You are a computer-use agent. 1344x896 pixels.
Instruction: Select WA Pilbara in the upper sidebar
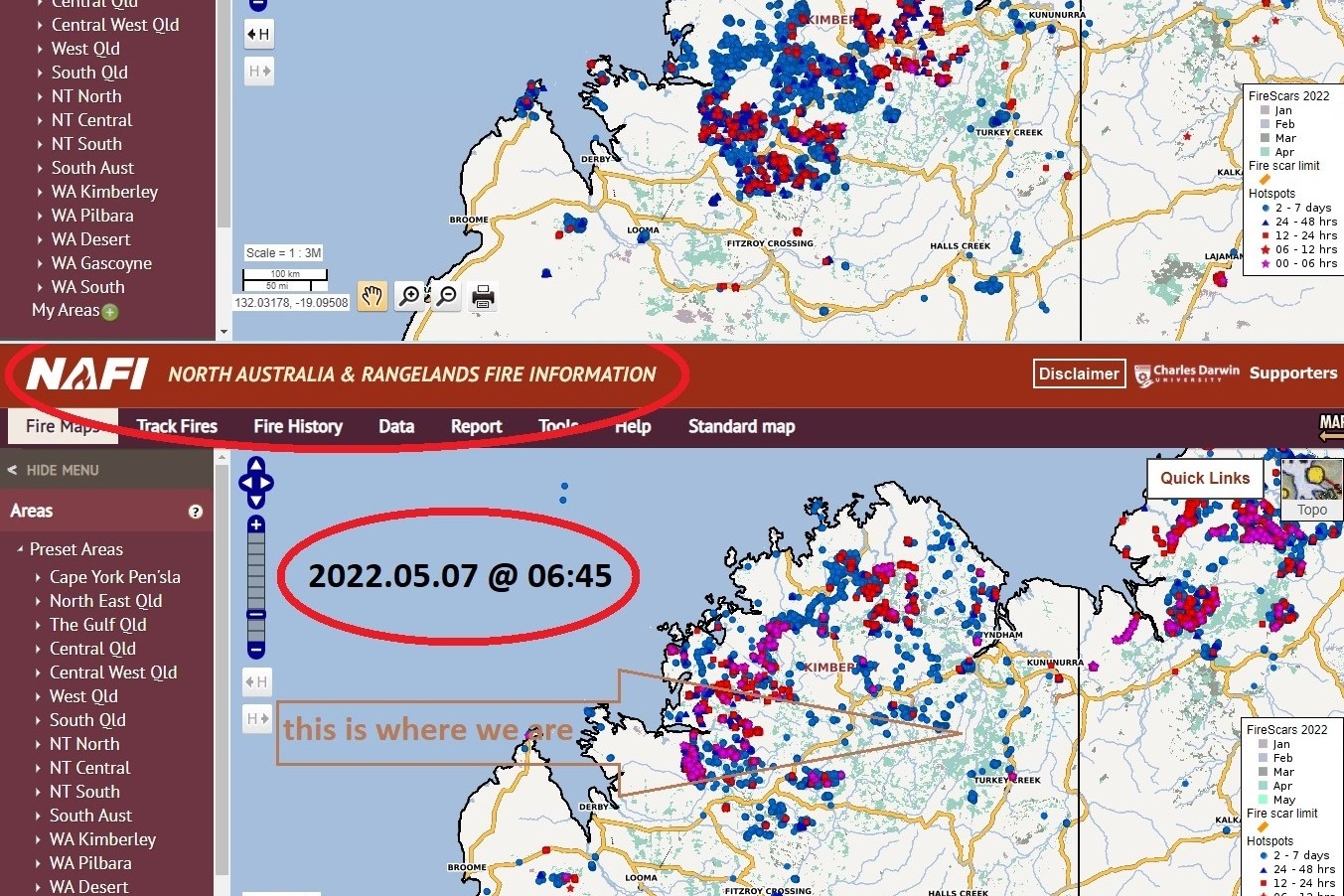pos(92,216)
